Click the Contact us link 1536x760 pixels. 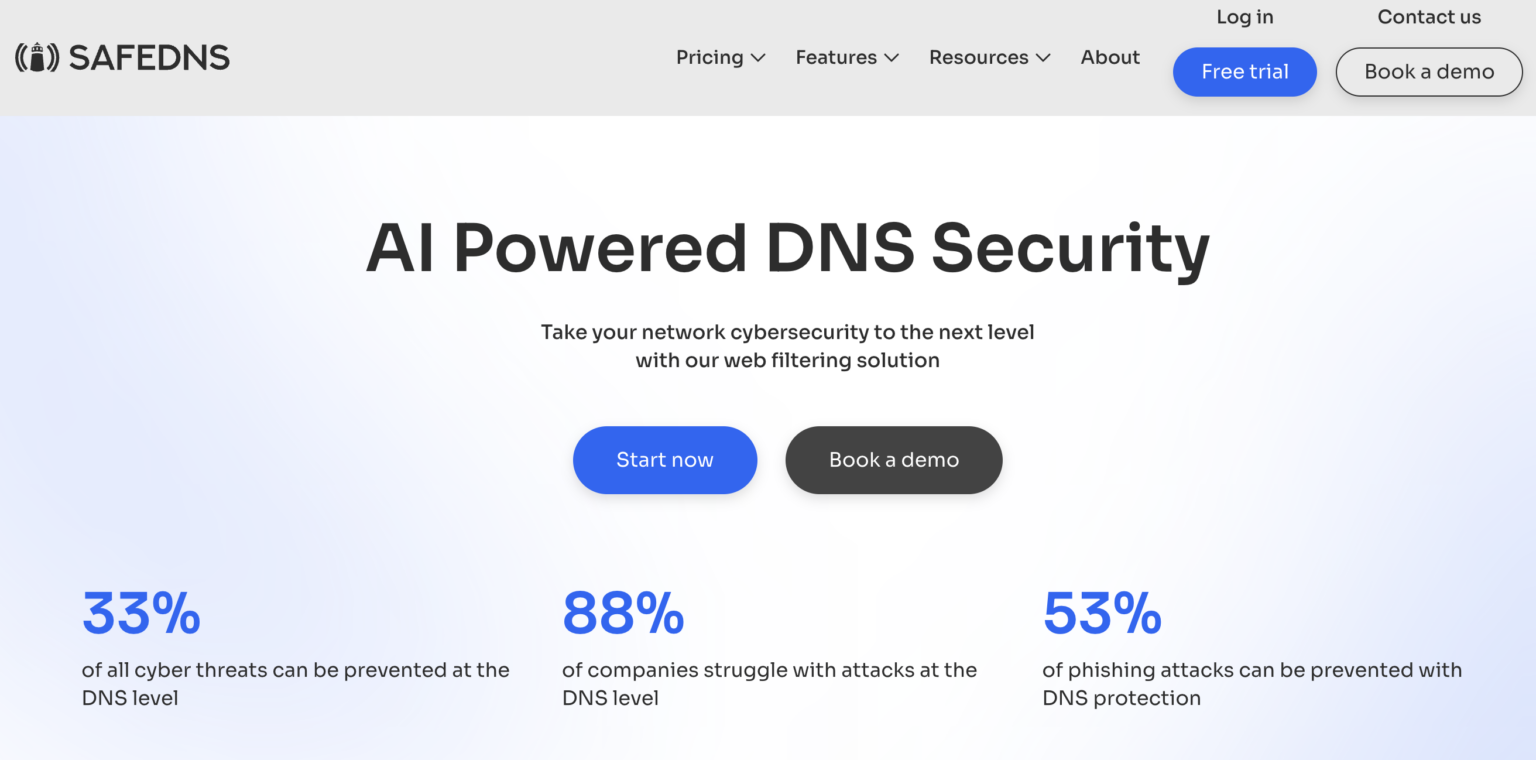tap(1429, 16)
